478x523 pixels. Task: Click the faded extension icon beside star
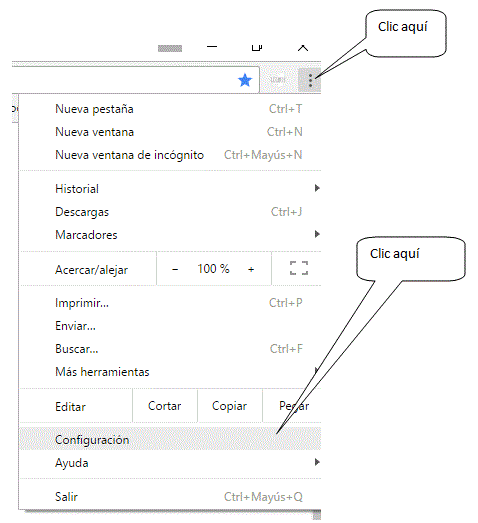(x=278, y=79)
